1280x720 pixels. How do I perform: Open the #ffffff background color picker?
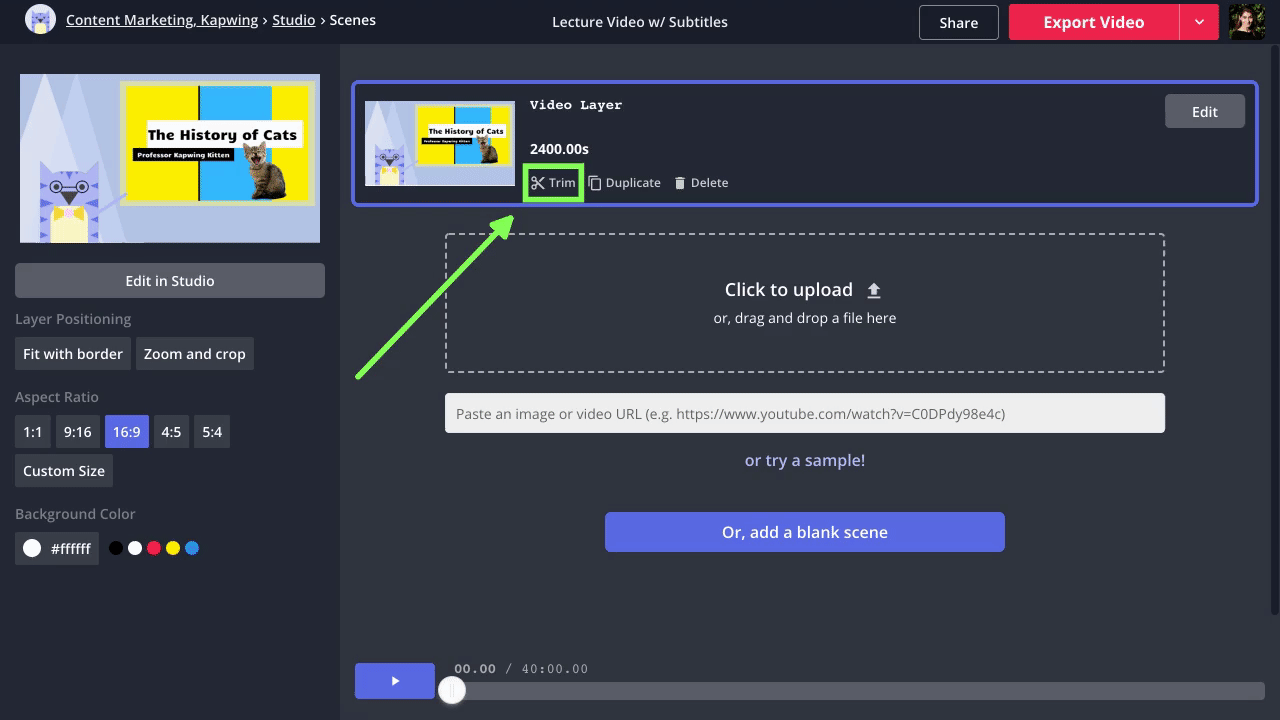click(x=57, y=548)
